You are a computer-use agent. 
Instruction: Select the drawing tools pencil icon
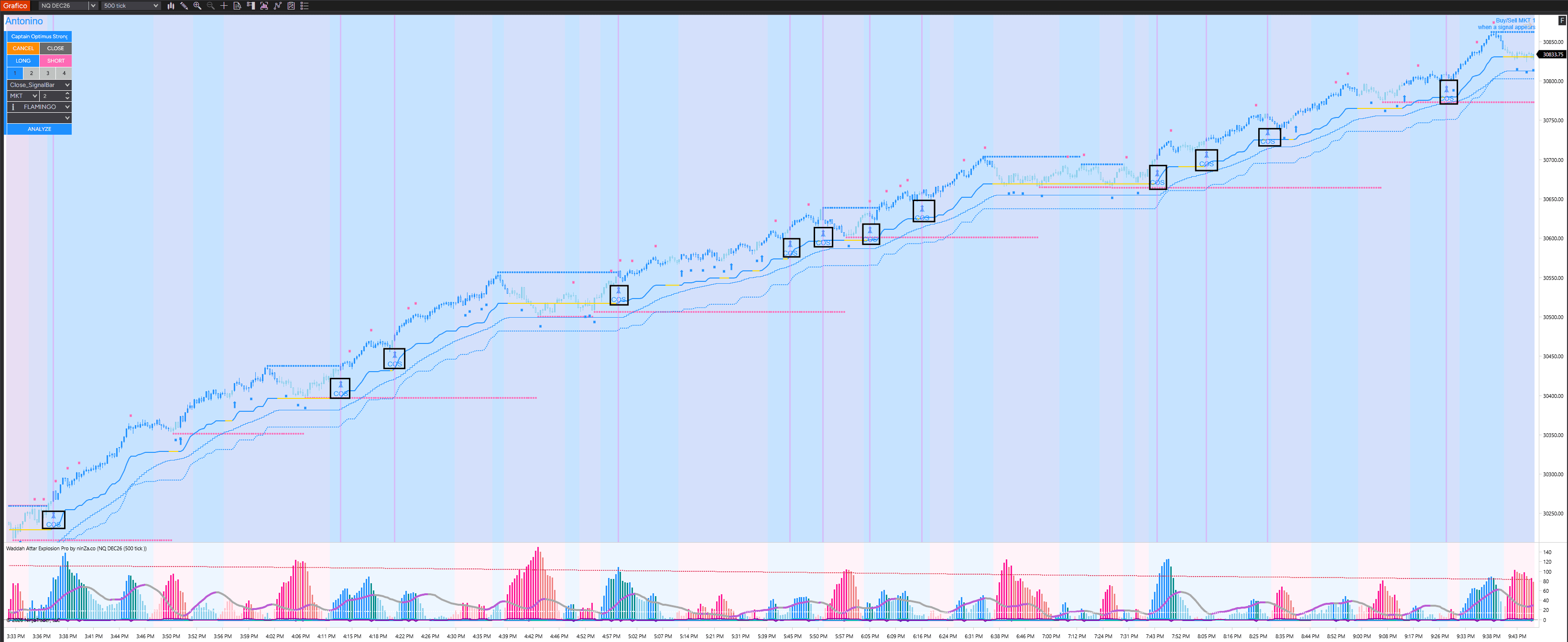point(184,5)
